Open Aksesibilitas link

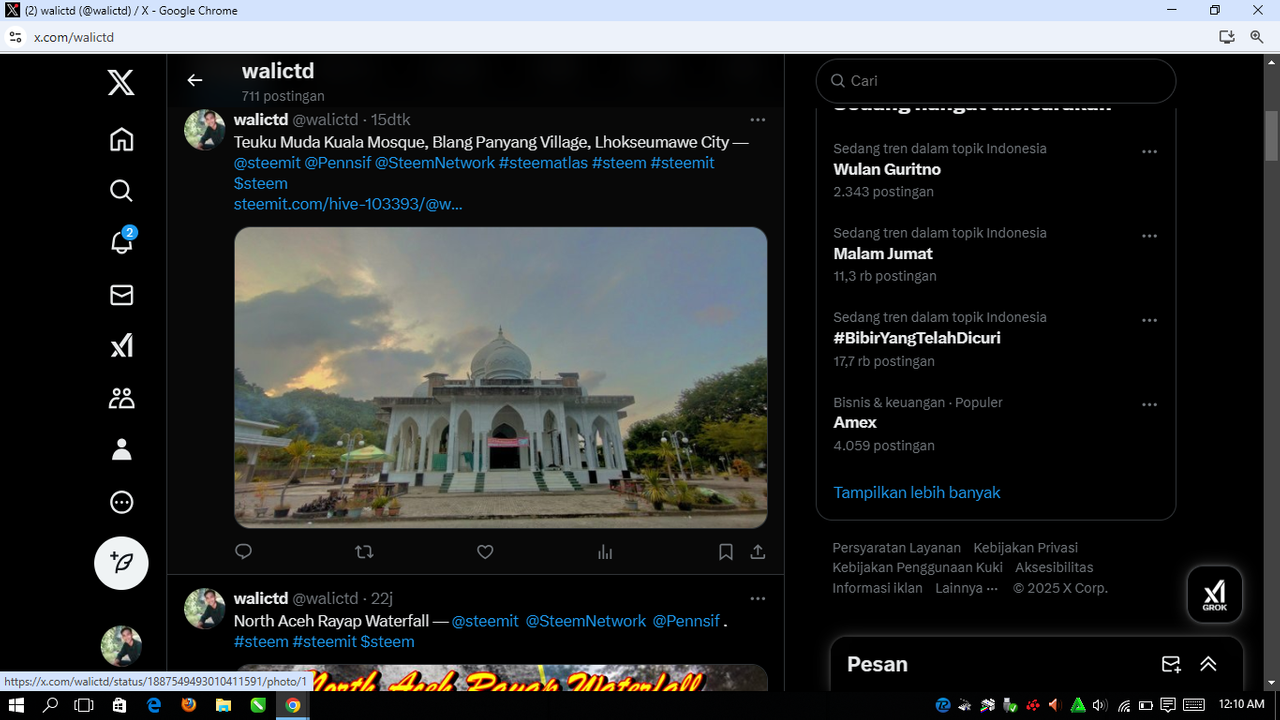pyautogui.click(x=1054, y=568)
